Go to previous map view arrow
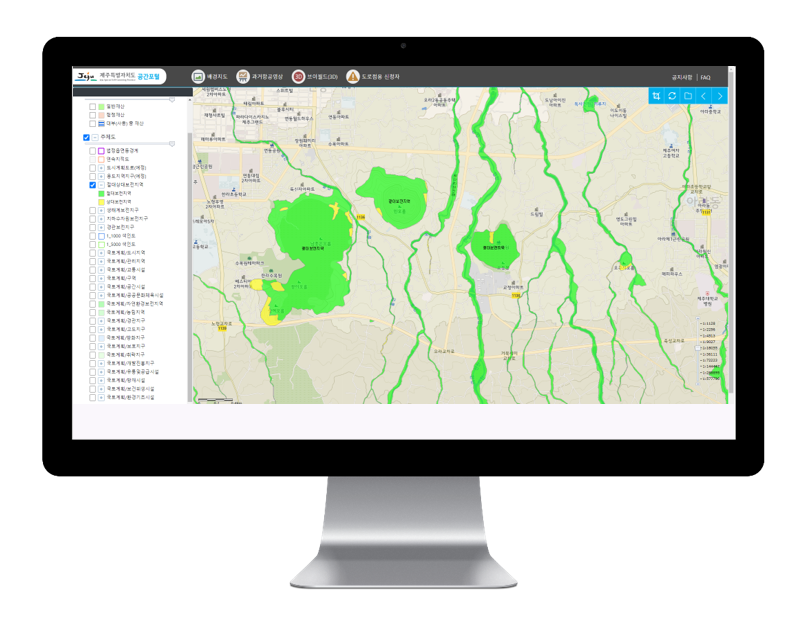This screenshot has height=632, width=812. pos(704,96)
